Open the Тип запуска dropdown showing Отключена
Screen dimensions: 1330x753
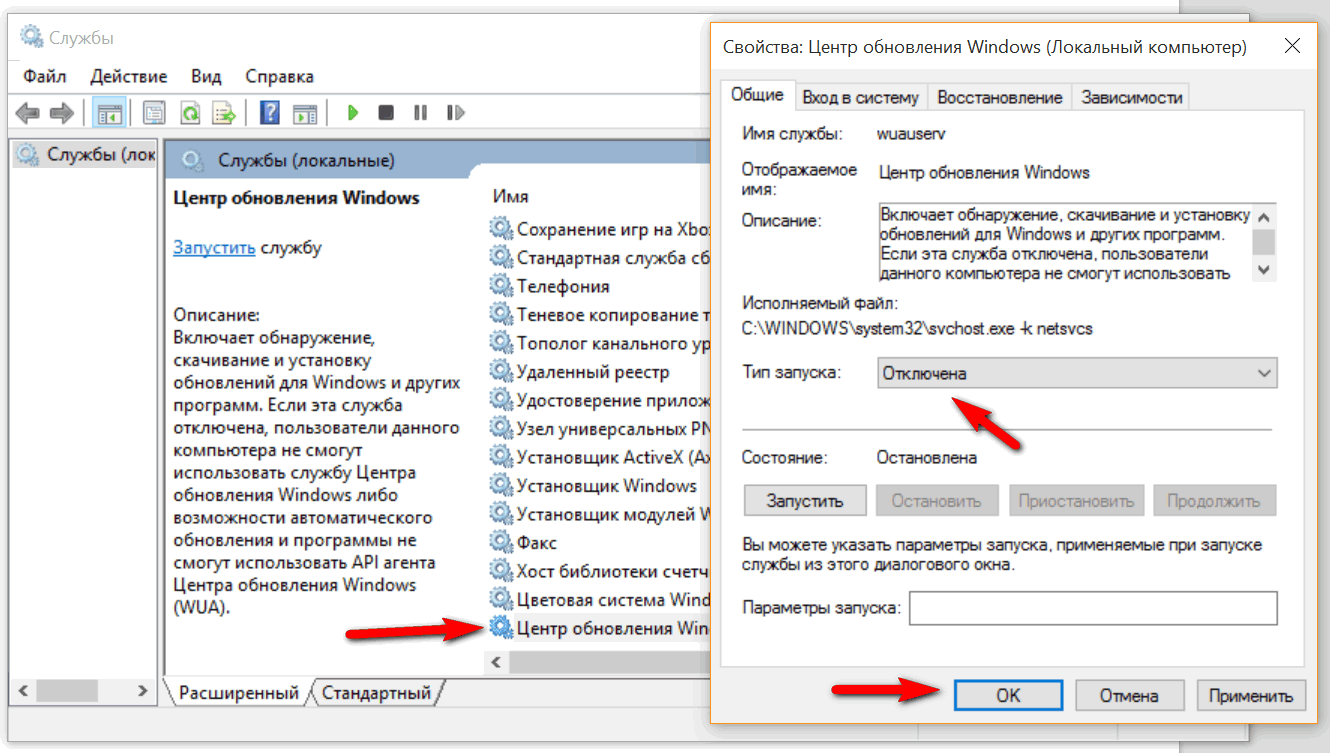tap(1077, 373)
